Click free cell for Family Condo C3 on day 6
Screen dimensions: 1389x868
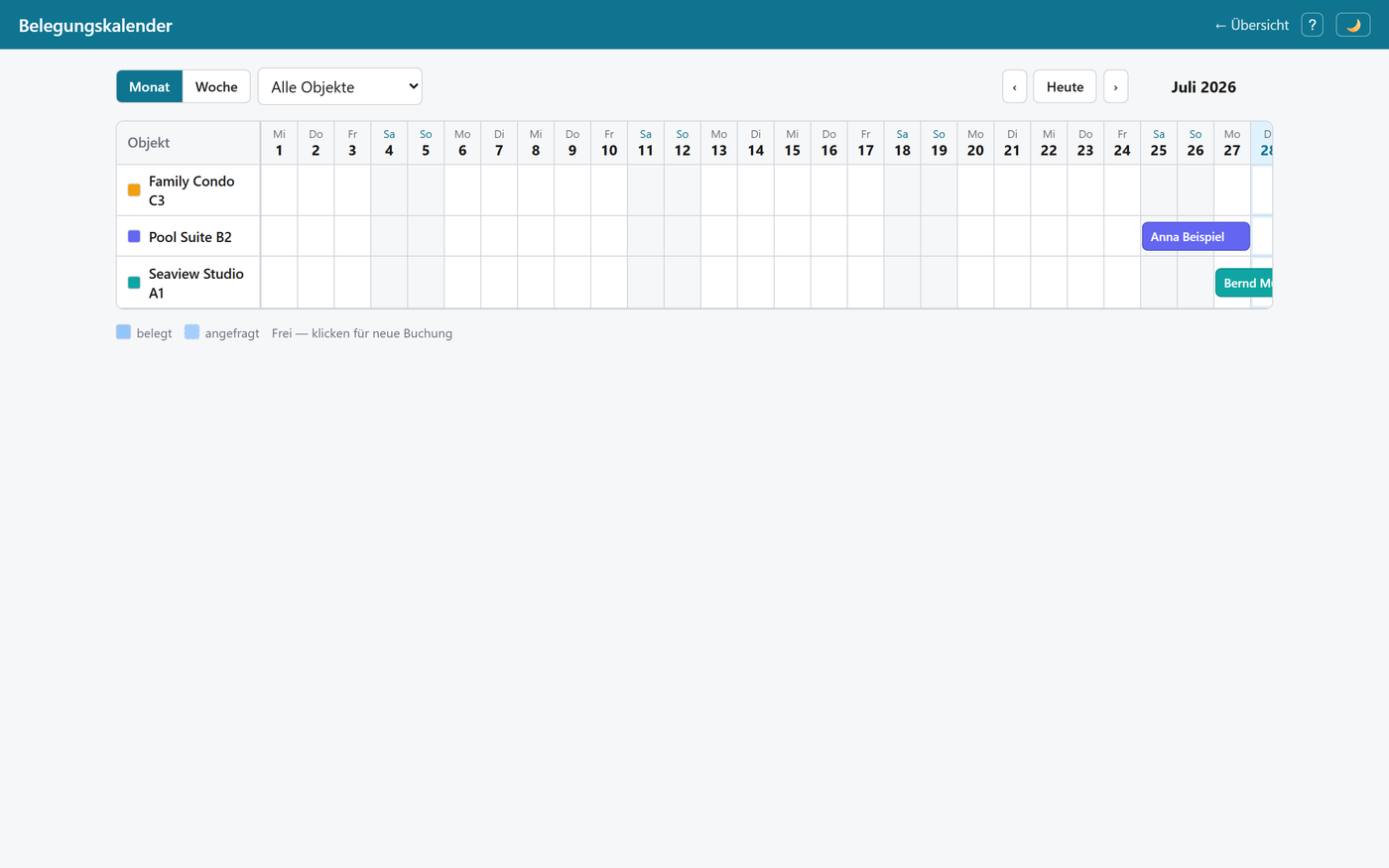[x=462, y=190]
